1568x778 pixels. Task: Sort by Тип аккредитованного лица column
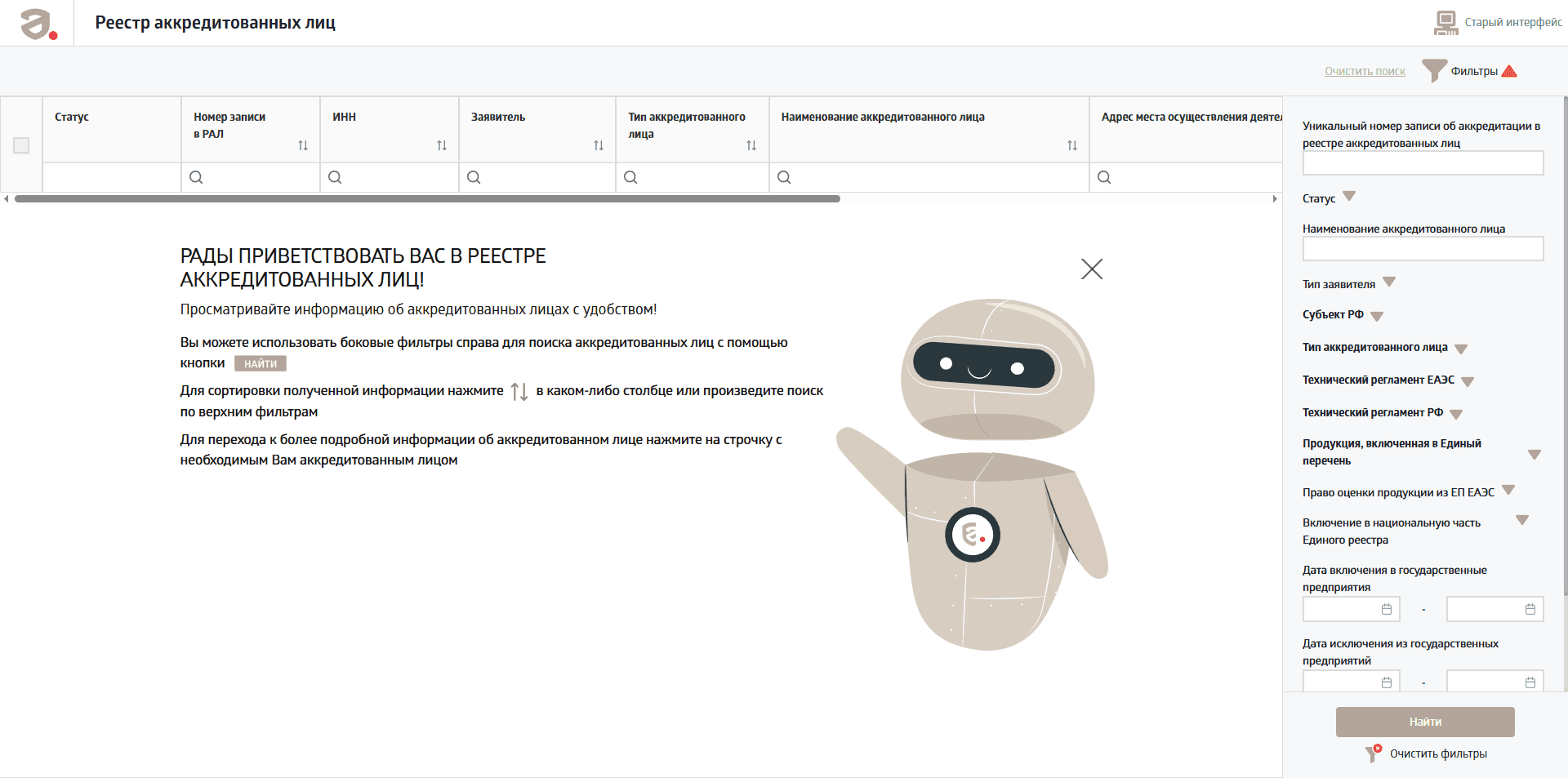(751, 145)
